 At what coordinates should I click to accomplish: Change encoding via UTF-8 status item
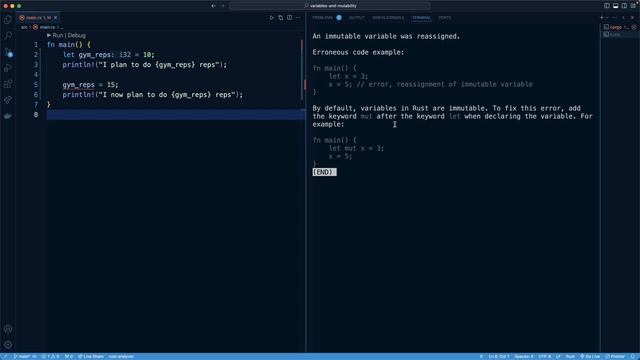[x=544, y=356]
